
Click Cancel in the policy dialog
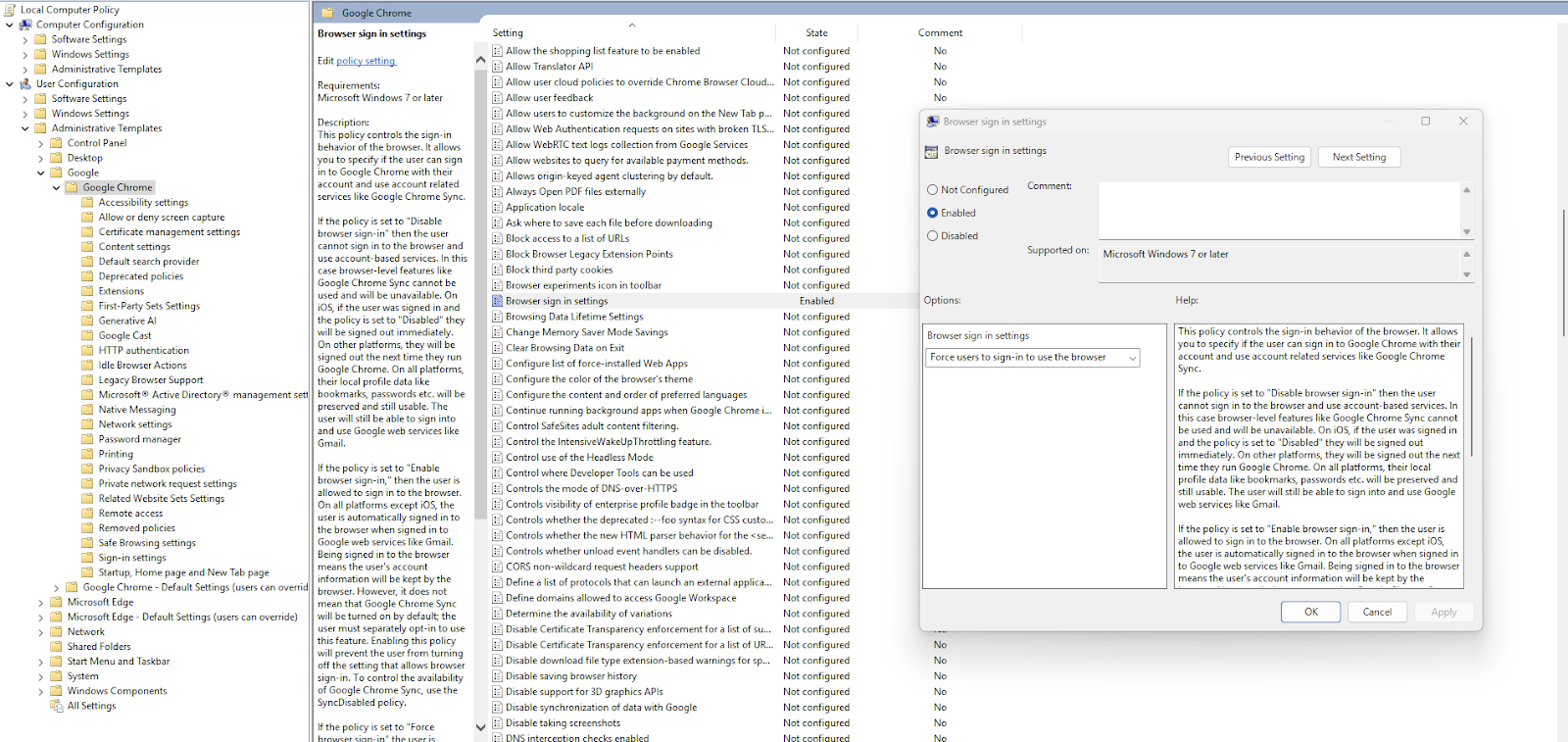click(1377, 612)
